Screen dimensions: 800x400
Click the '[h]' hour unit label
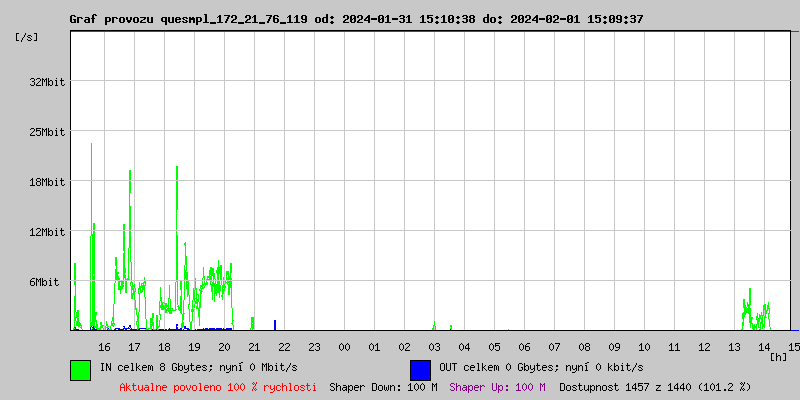[778, 357]
